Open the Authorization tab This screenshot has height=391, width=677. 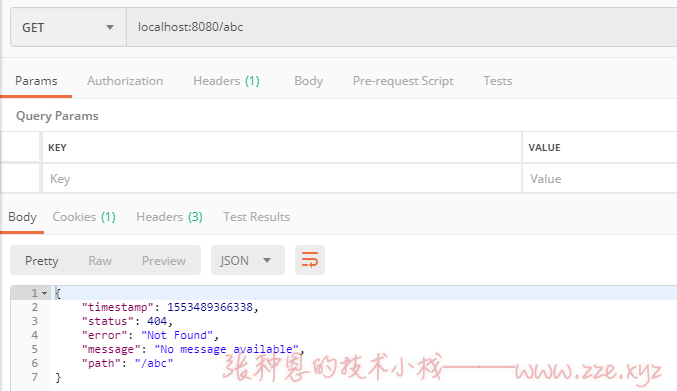click(125, 81)
